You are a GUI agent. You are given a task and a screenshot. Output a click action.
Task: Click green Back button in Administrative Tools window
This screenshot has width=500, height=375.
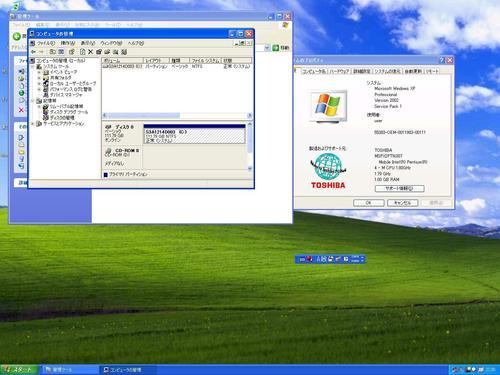(17, 36)
